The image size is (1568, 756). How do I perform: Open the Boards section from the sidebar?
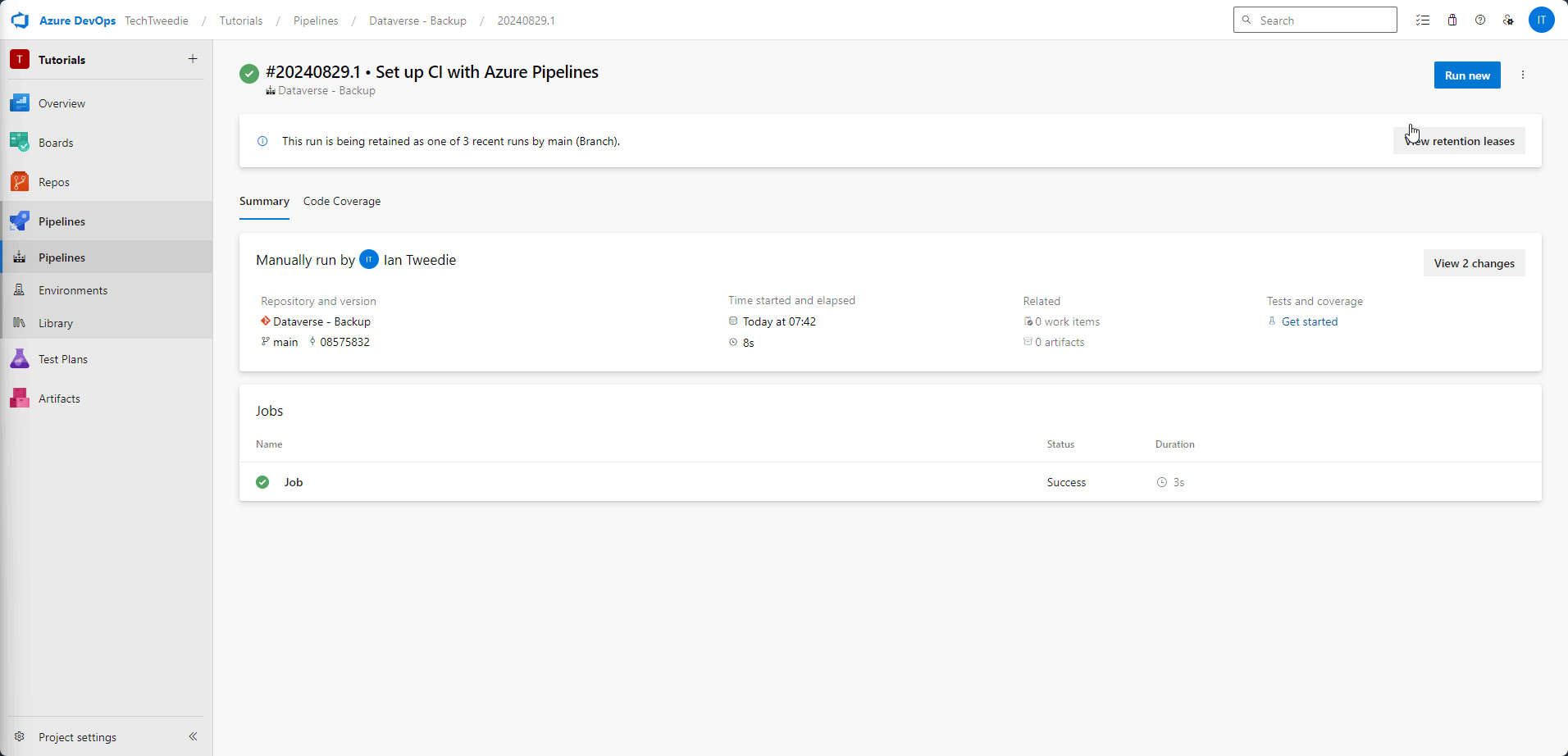point(56,142)
